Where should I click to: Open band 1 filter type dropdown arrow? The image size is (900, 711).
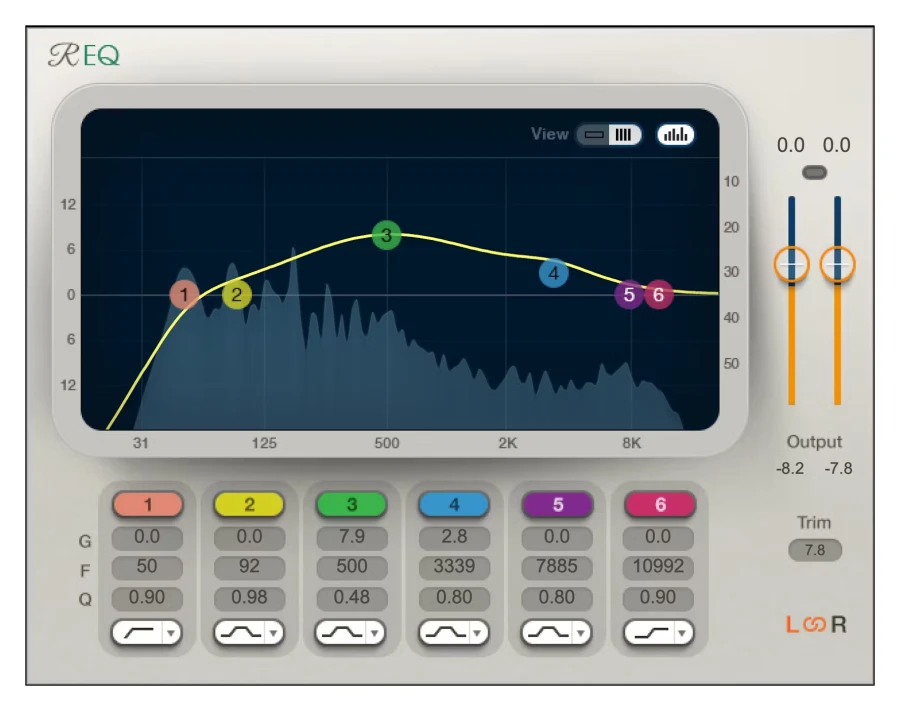tap(170, 634)
